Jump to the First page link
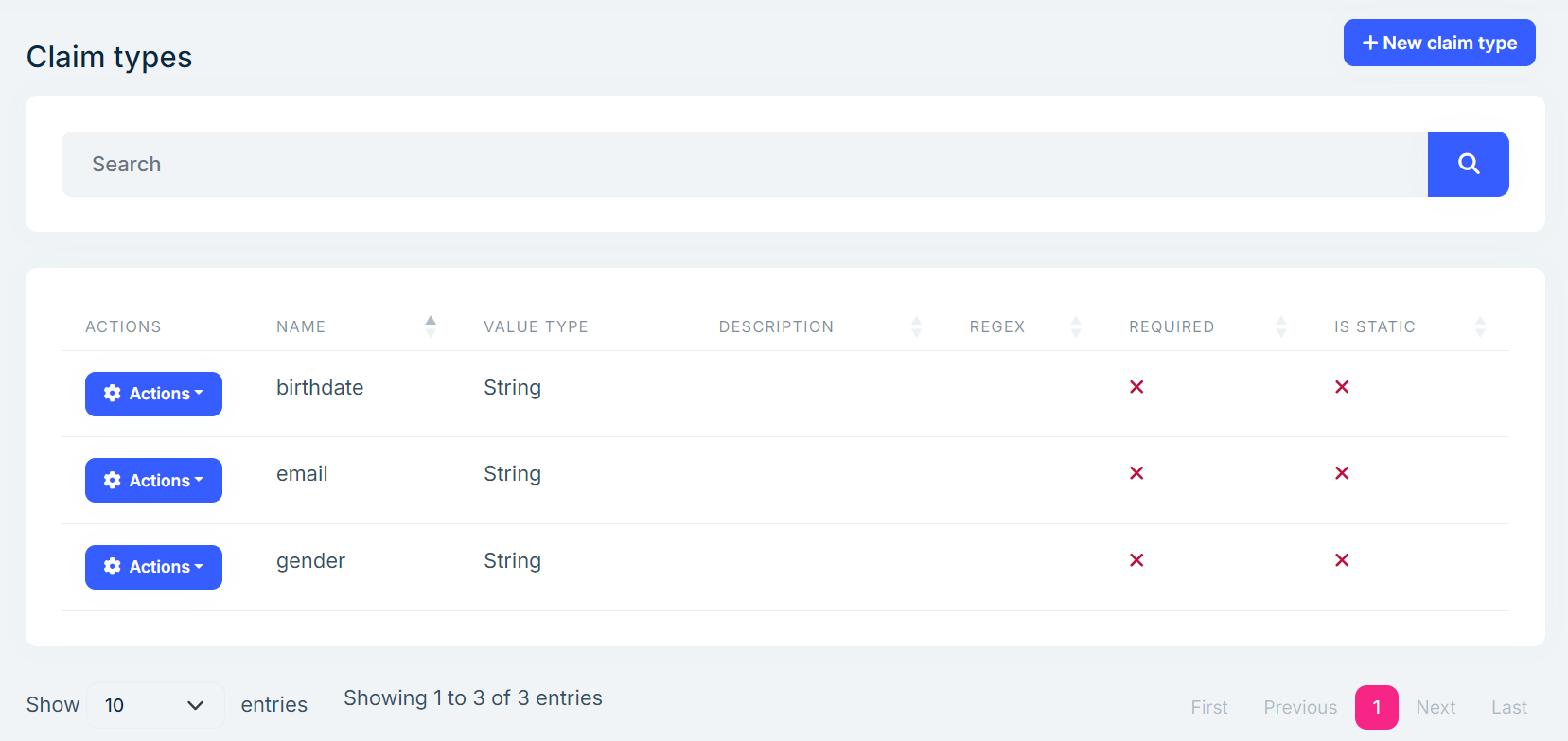The width and height of the screenshot is (1568, 741). 1208,707
